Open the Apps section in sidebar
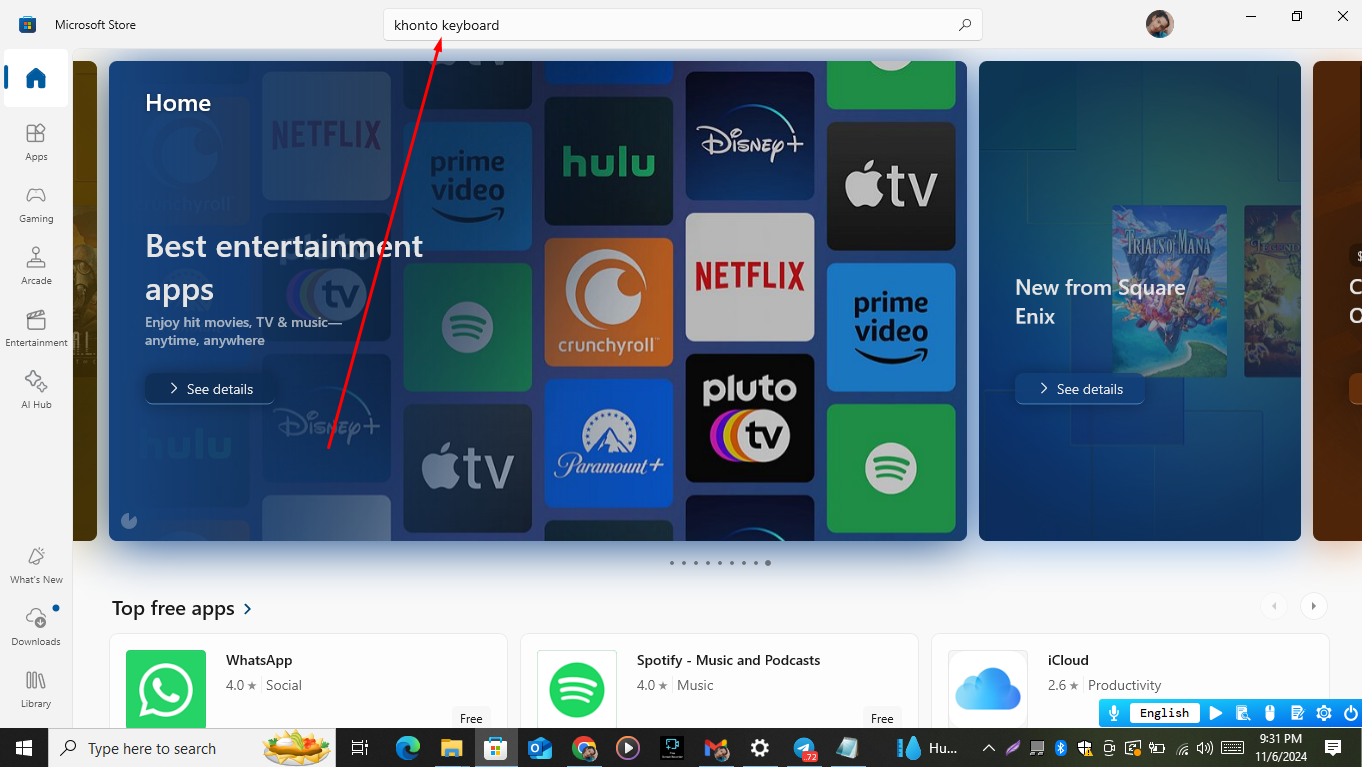Screen dimensions: 1362x767 [36, 141]
